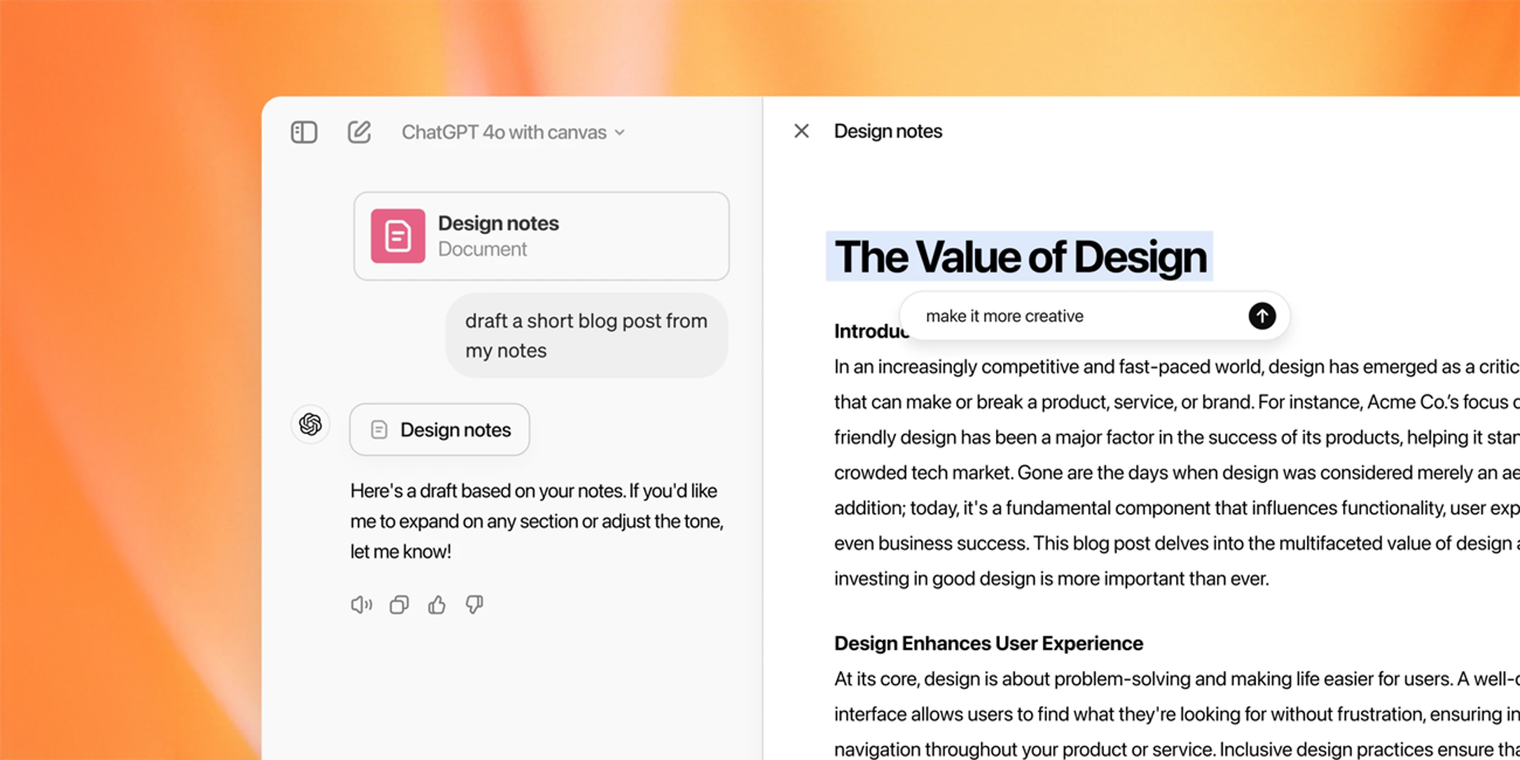Submit the 'make it more creative' prompt arrow

pos(1262,316)
